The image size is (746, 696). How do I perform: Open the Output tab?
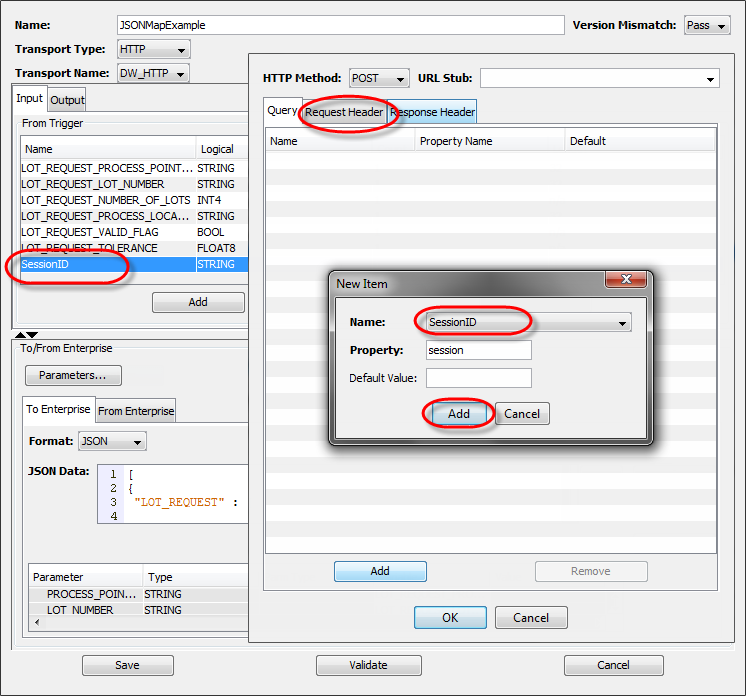[x=68, y=100]
